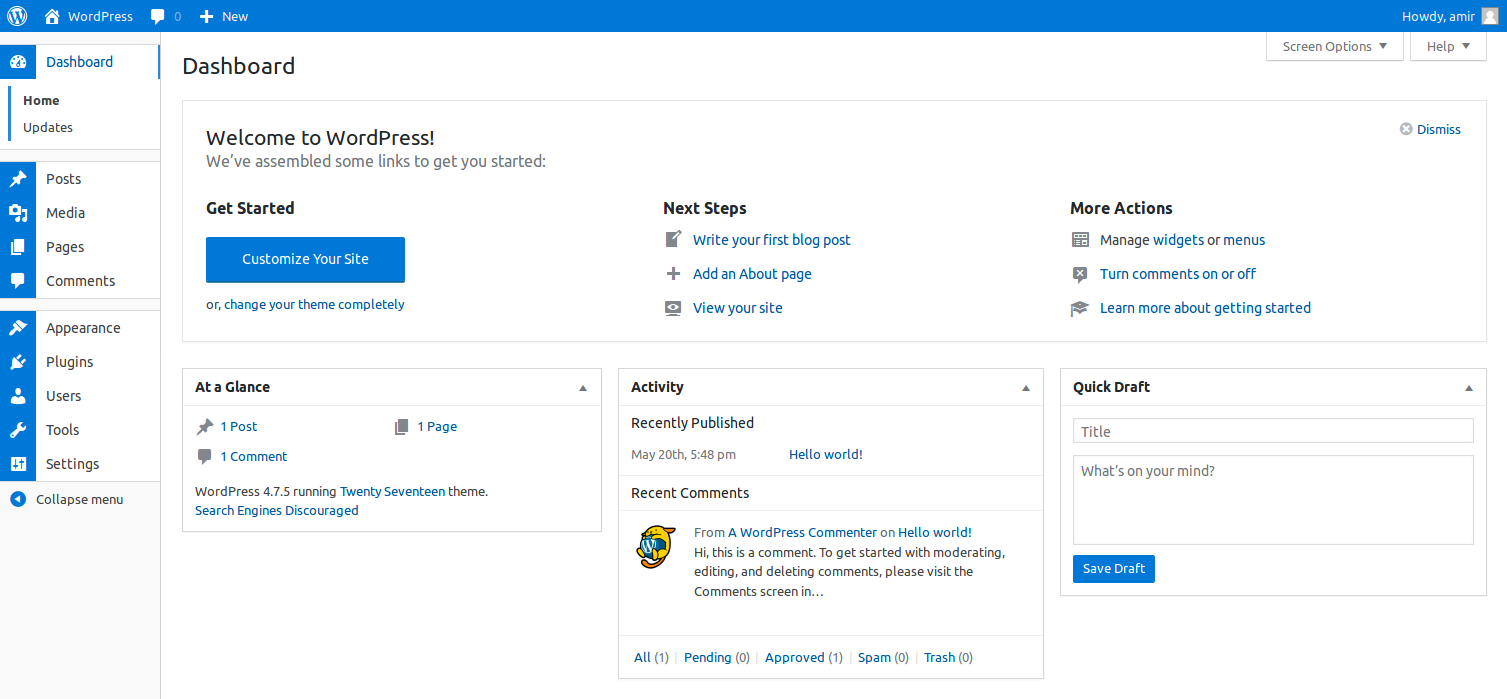This screenshot has width=1507, height=699.
Task: Click the Quick Draft Title field
Action: [1273, 431]
